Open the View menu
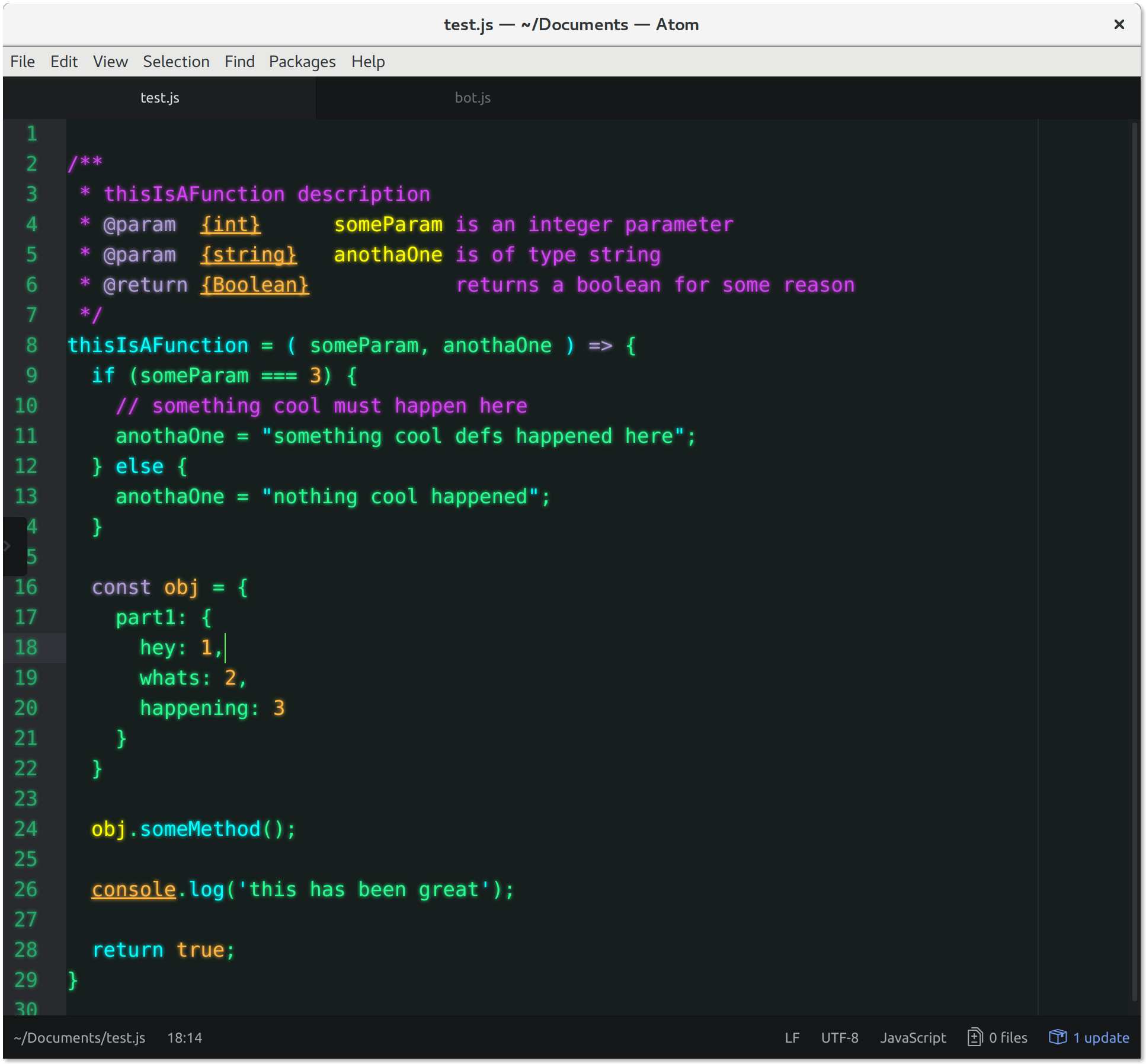 (x=110, y=62)
